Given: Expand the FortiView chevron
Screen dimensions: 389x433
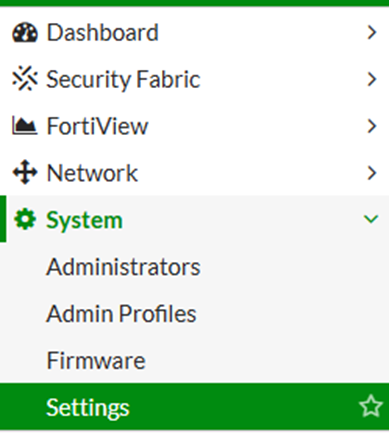Looking at the screenshot, I should (371, 126).
